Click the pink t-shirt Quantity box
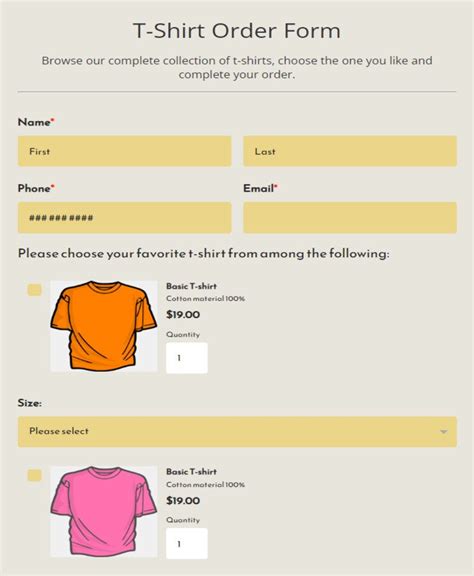The width and height of the screenshot is (474, 576). pyautogui.click(x=187, y=544)
